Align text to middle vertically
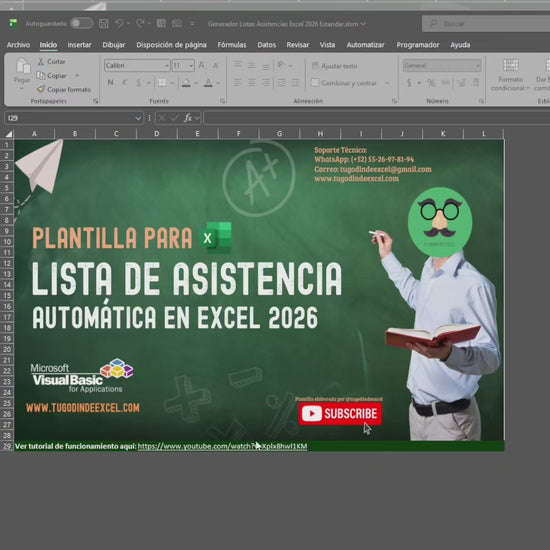 (x=252, y=65)
